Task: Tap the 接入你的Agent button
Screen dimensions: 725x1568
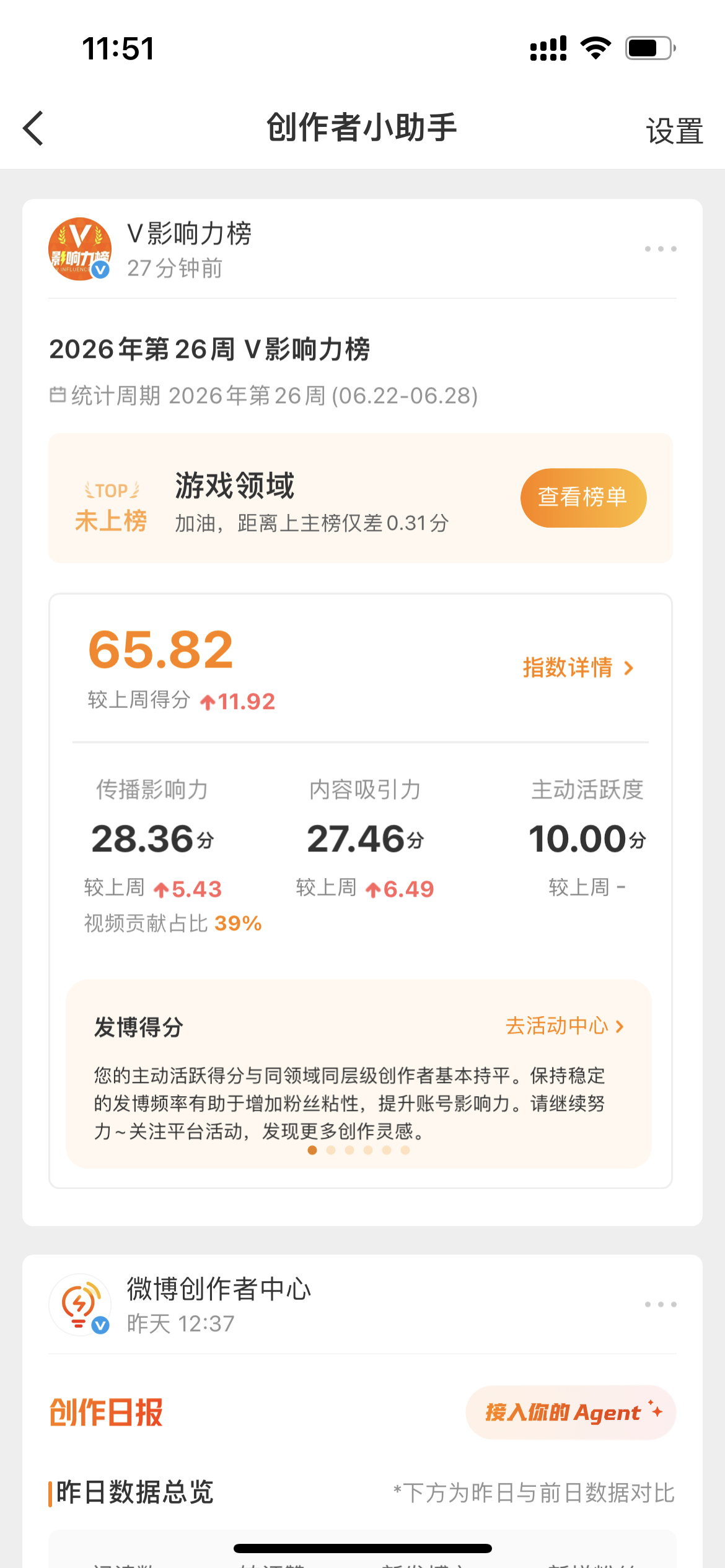Action: click(571, 1413)
